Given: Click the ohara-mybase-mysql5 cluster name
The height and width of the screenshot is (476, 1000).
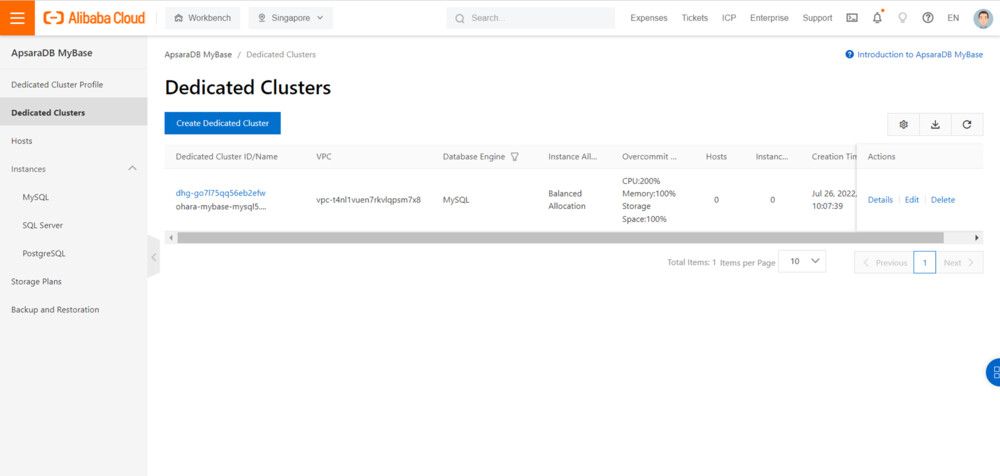Looking at the screenshot, I should point(221,207).
